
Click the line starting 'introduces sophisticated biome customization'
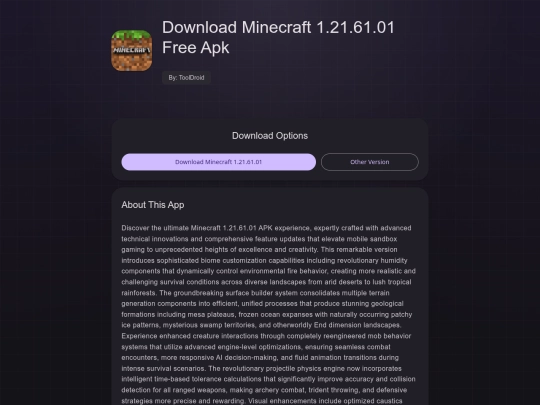(x=264, y=260)
